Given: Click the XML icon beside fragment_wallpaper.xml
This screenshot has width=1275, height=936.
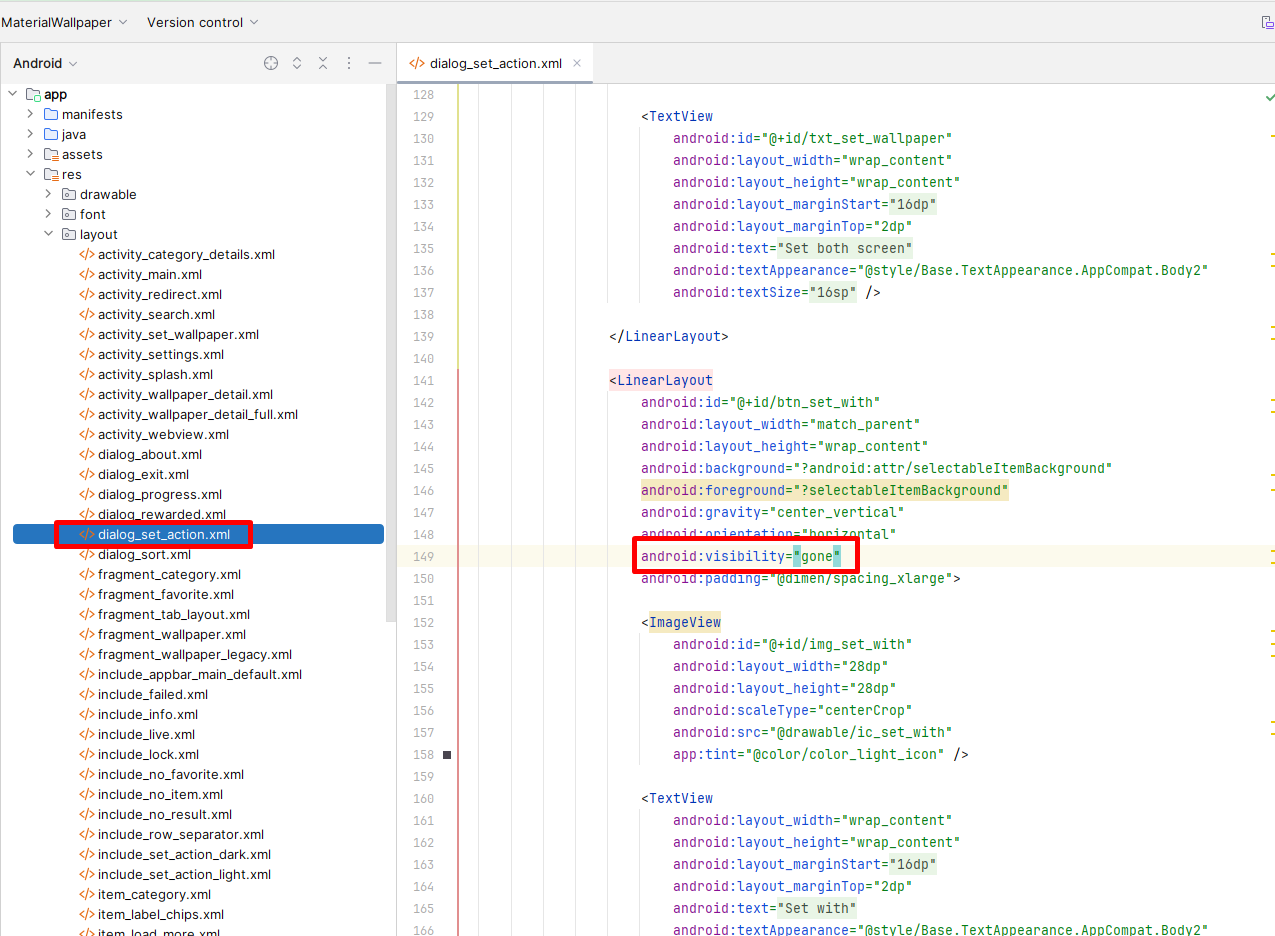Looking at the screenshot, I should 87,634.
